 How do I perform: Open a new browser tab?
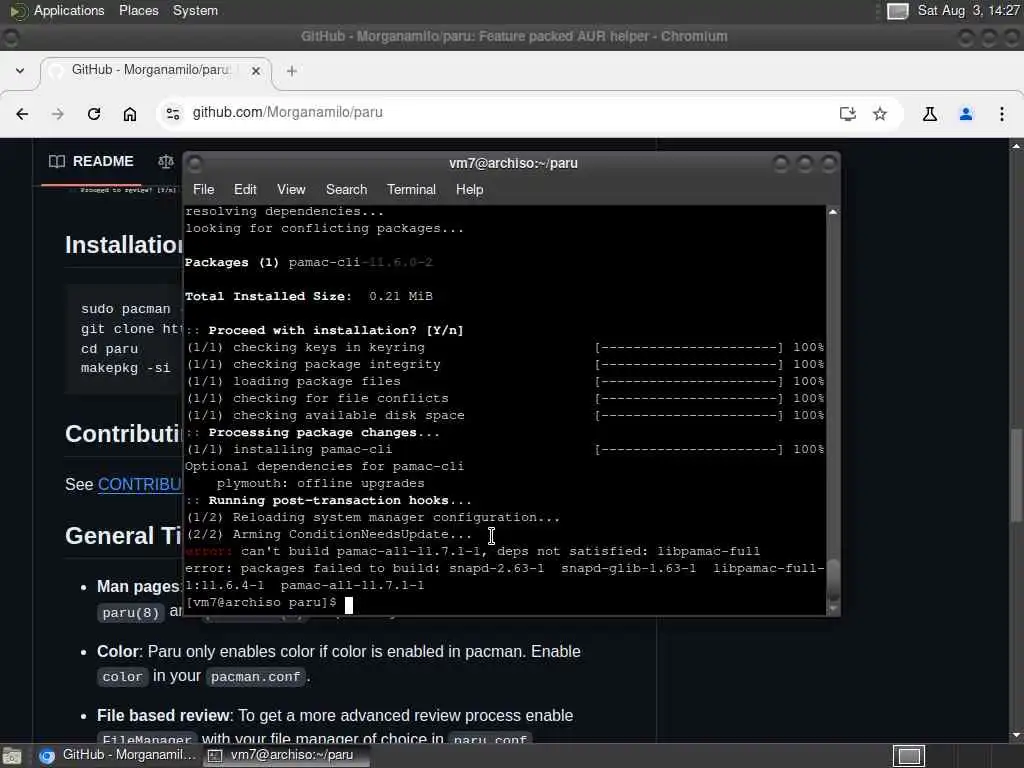[292, 71]
